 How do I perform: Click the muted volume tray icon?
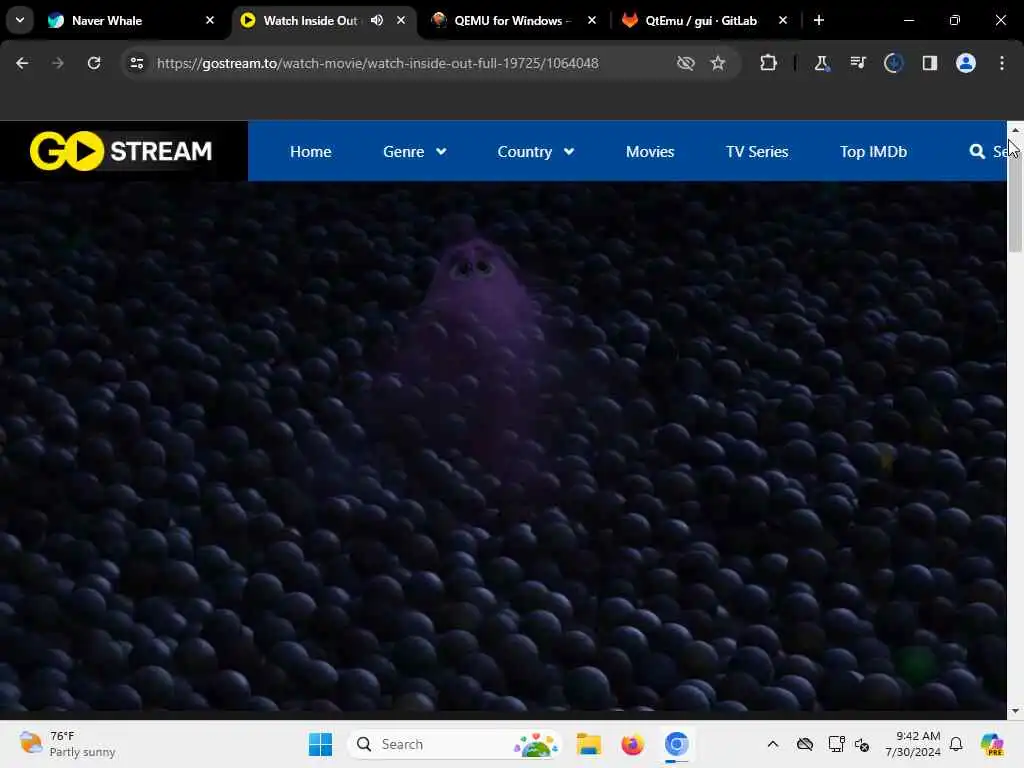tap(861, 744)
